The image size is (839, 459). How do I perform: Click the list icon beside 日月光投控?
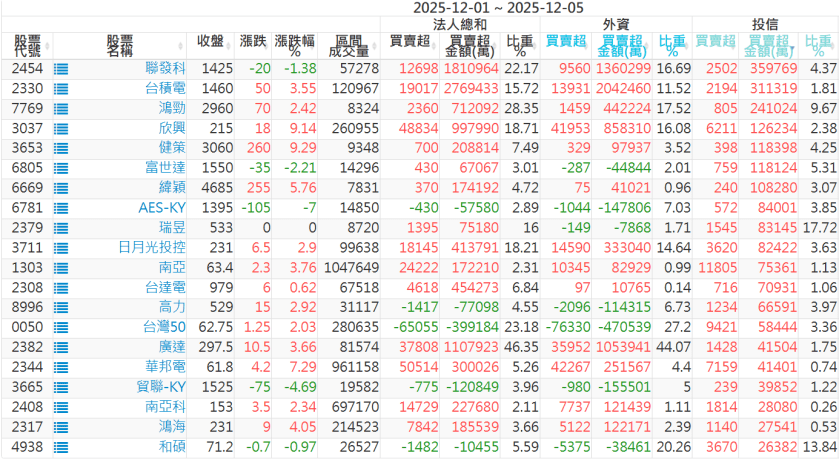pyautogui.click(x=61, y=247)
